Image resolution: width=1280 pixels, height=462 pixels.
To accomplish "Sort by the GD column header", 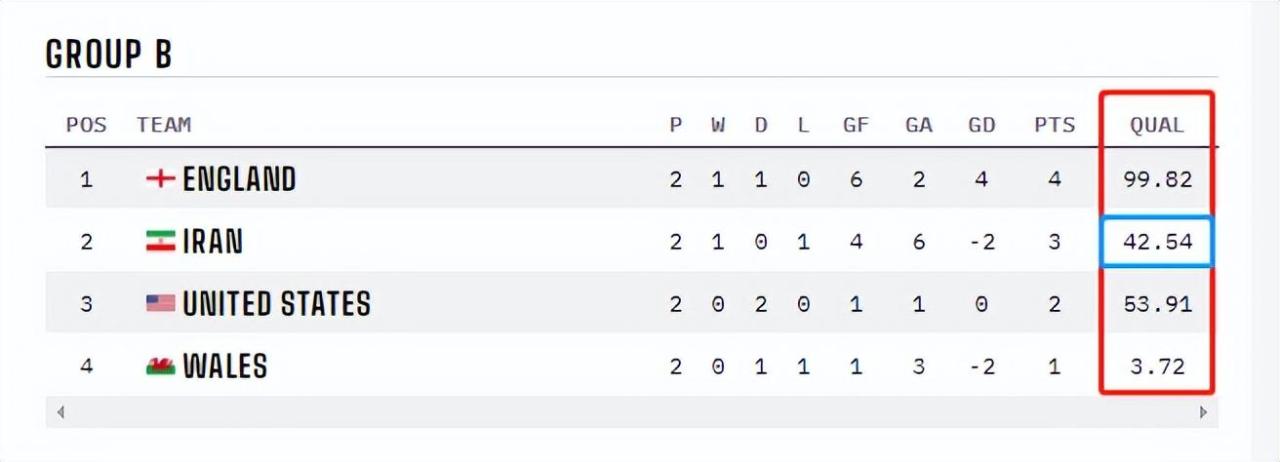I will 982,125.
